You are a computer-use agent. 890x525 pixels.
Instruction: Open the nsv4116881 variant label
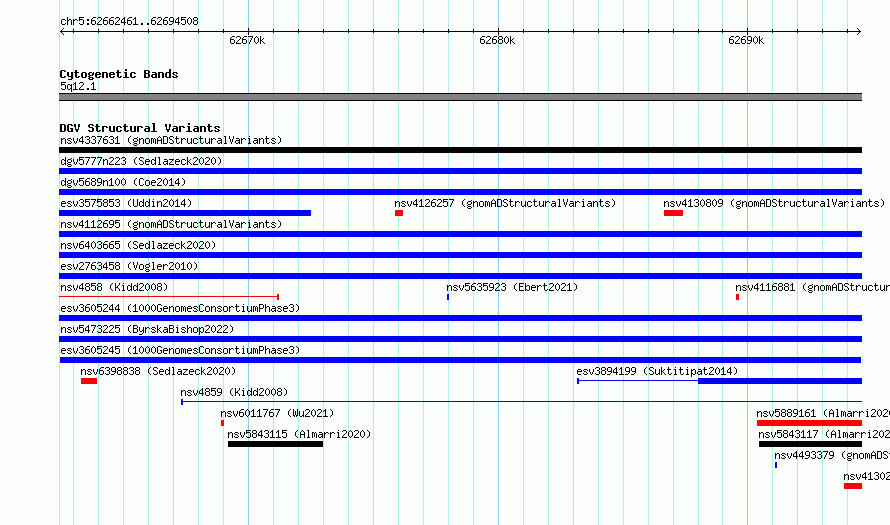(812, 287)
